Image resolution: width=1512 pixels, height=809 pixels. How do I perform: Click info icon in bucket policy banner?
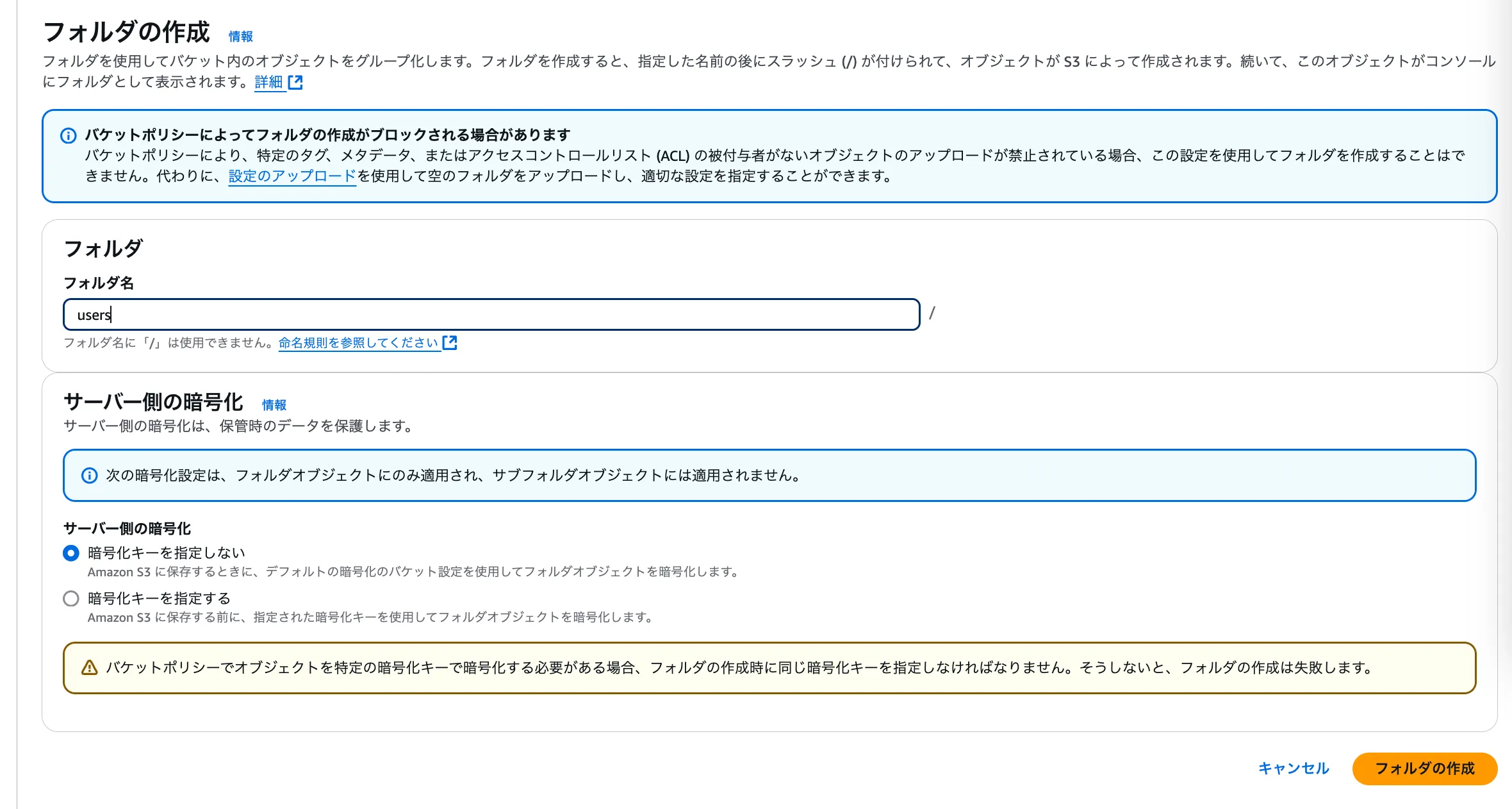(69, 135)
